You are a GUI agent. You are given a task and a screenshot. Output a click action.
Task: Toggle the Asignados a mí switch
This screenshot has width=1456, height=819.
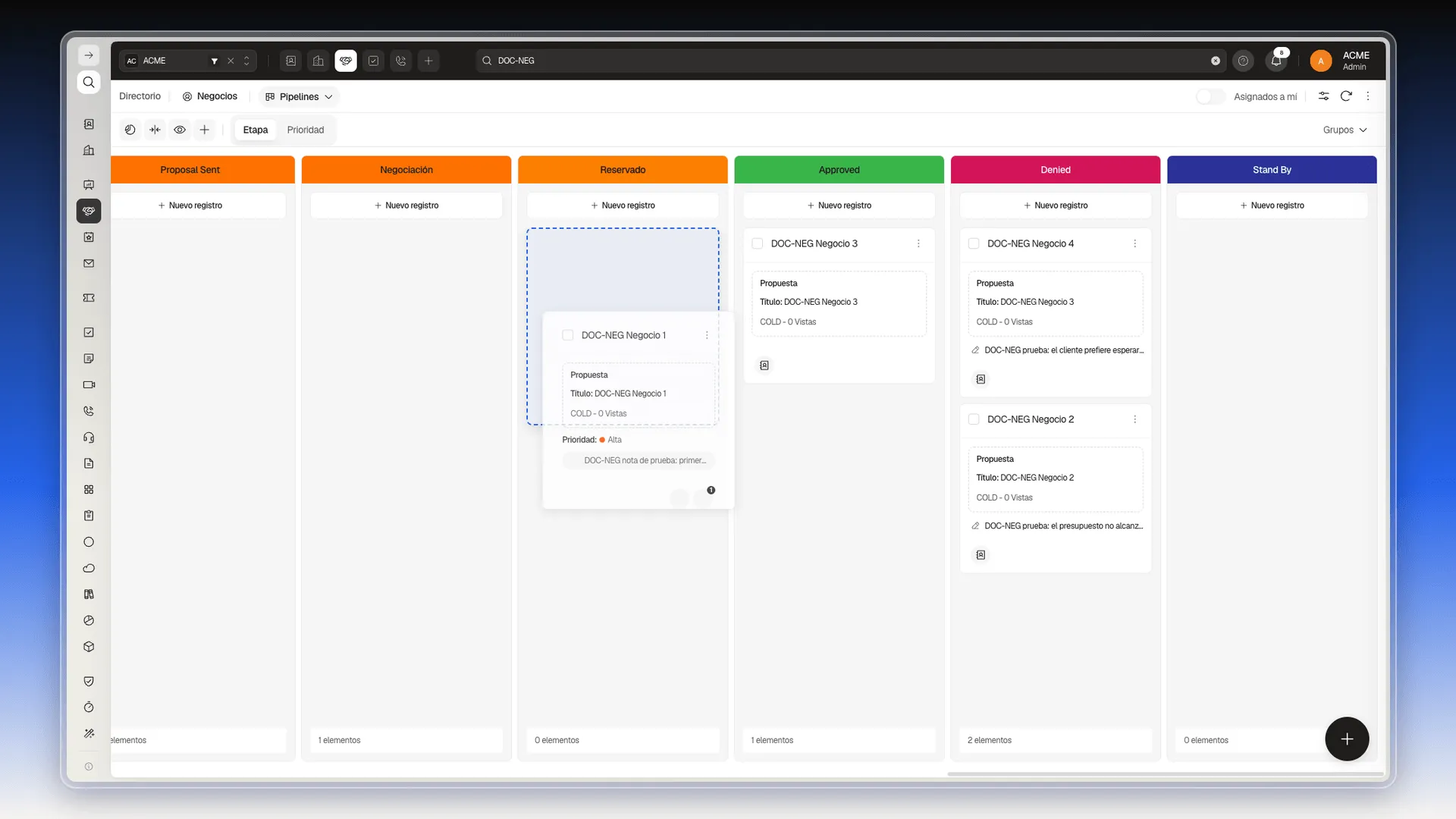pyautogui.click(x=1210, y=96)
